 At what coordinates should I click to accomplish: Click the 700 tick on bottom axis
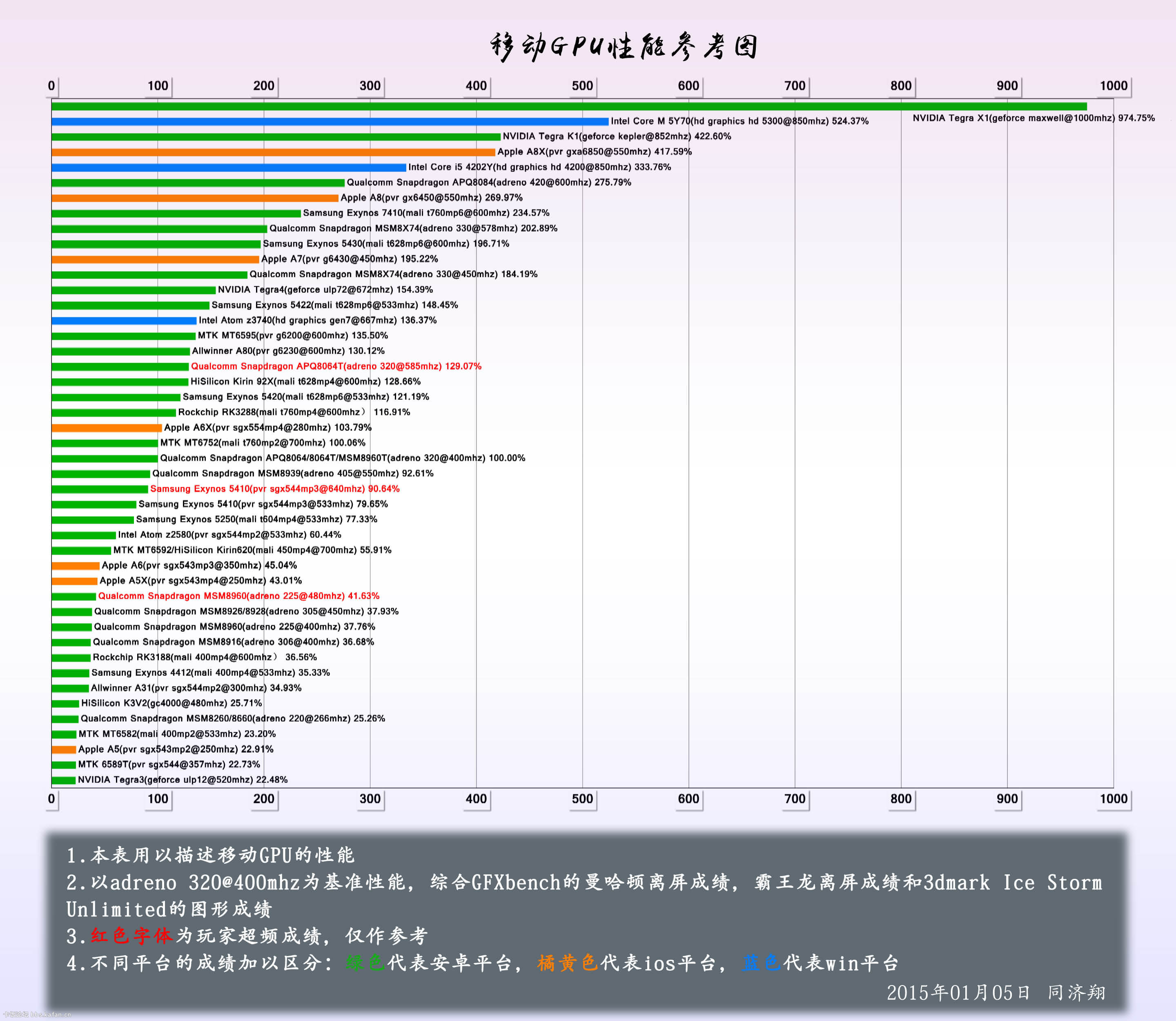tap(795, 799)
